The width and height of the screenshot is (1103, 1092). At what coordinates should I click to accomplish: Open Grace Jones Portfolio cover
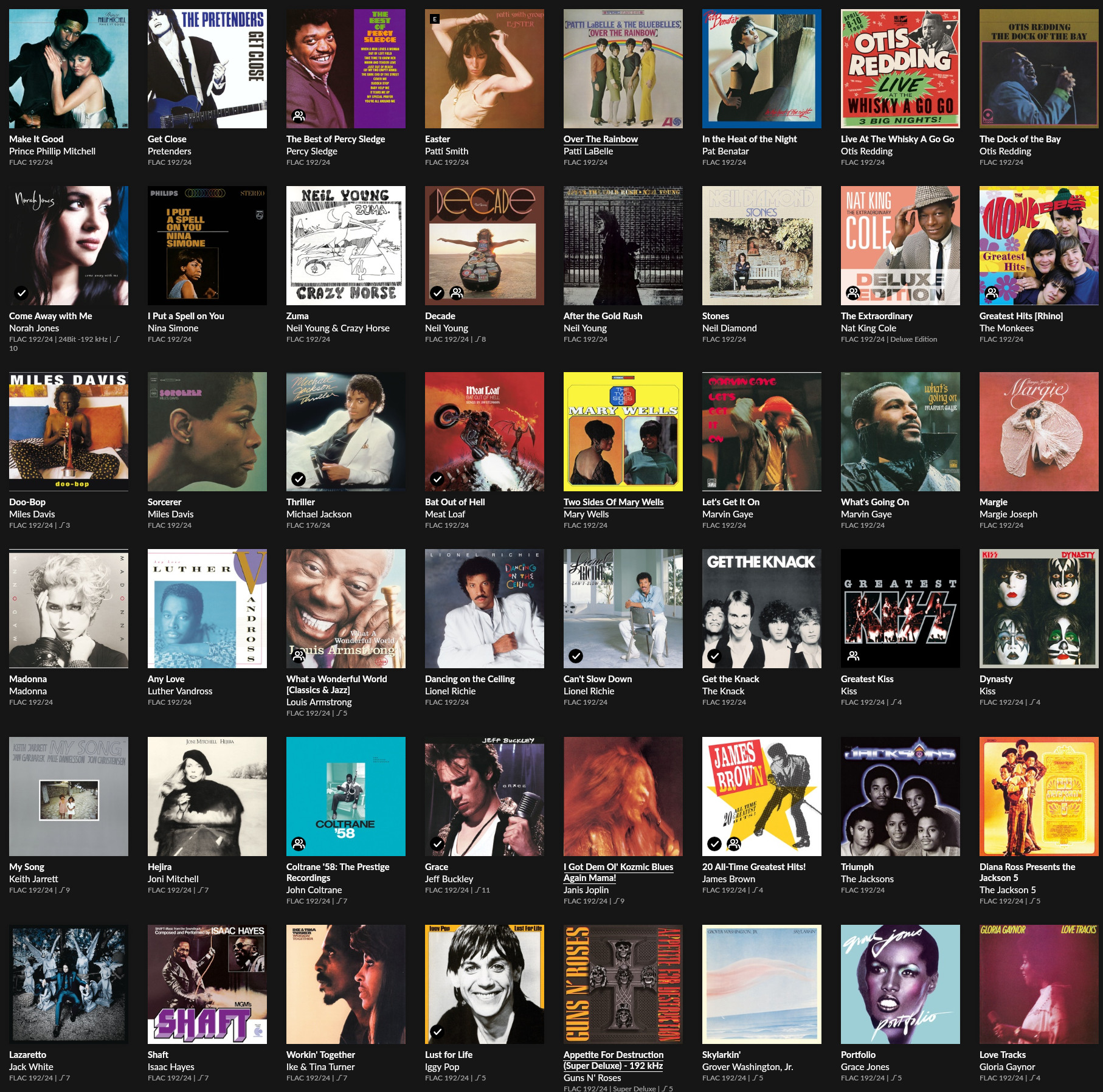901,984
